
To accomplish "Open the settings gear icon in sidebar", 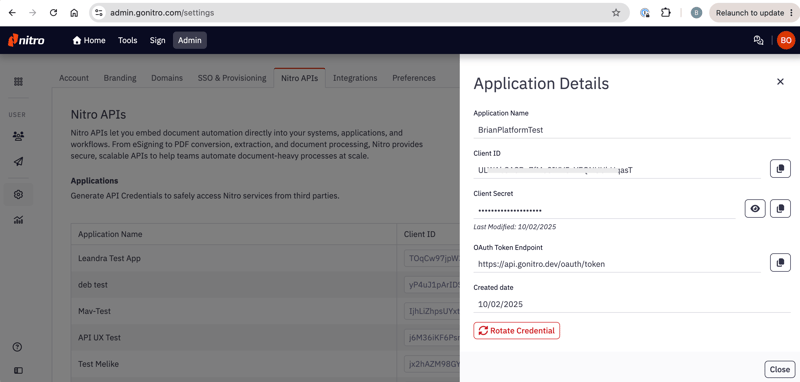I will click(18, 194).
